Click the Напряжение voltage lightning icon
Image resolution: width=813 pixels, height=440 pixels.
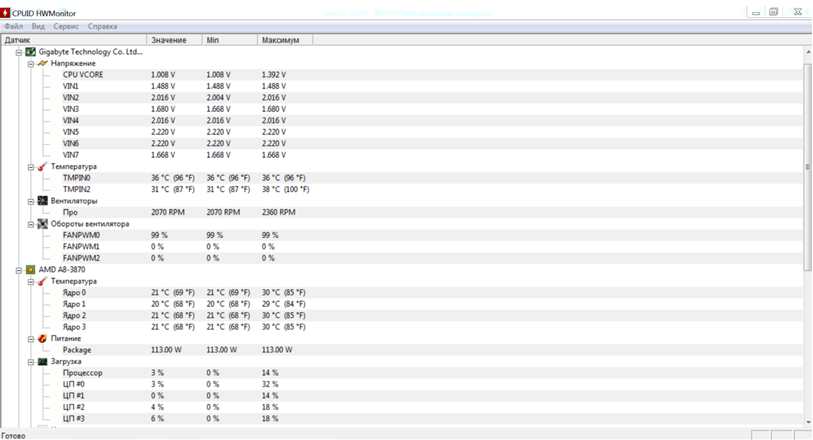point(42,63)
